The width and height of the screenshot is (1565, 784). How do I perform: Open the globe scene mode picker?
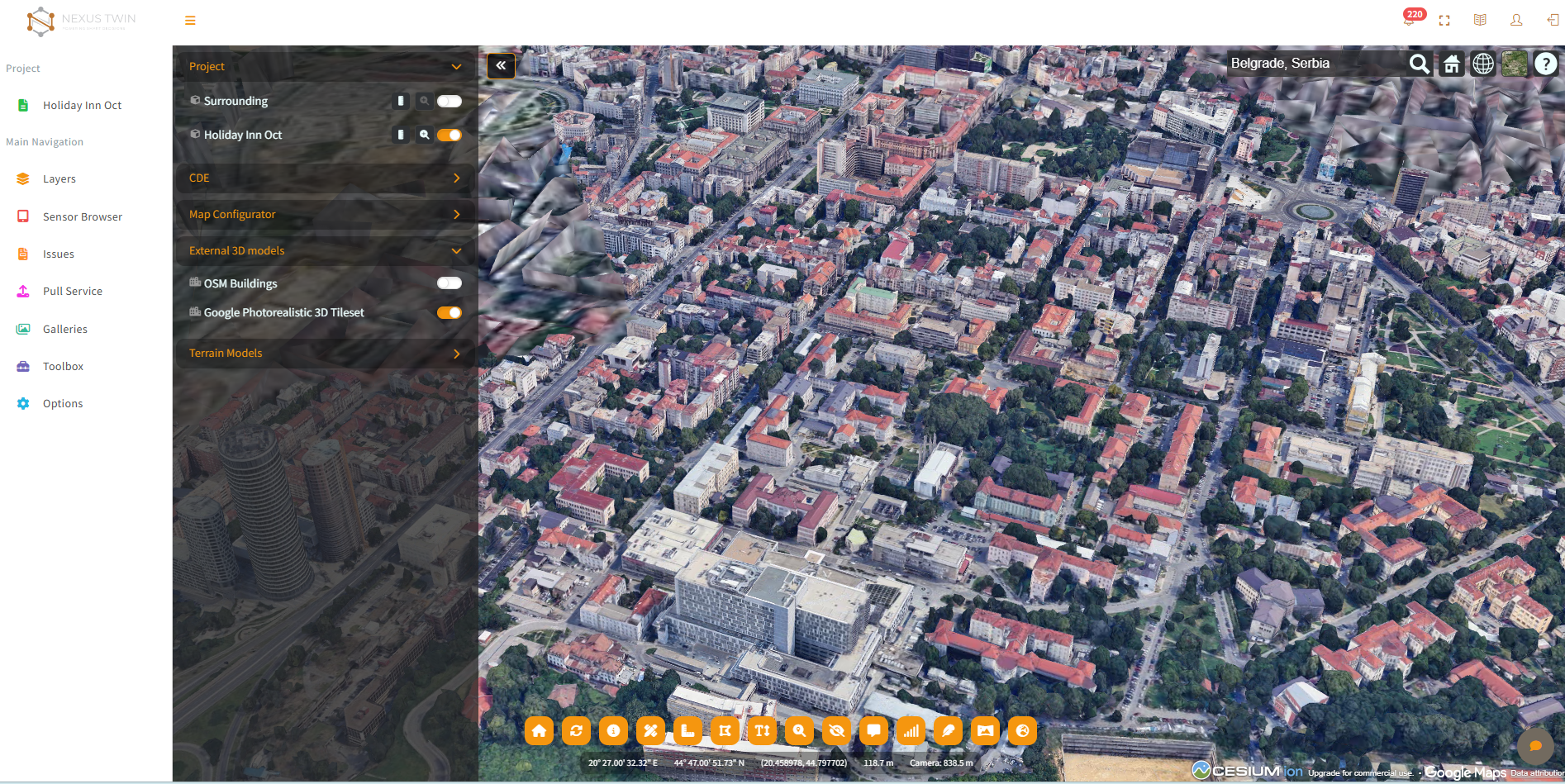tap(1483, 64)
